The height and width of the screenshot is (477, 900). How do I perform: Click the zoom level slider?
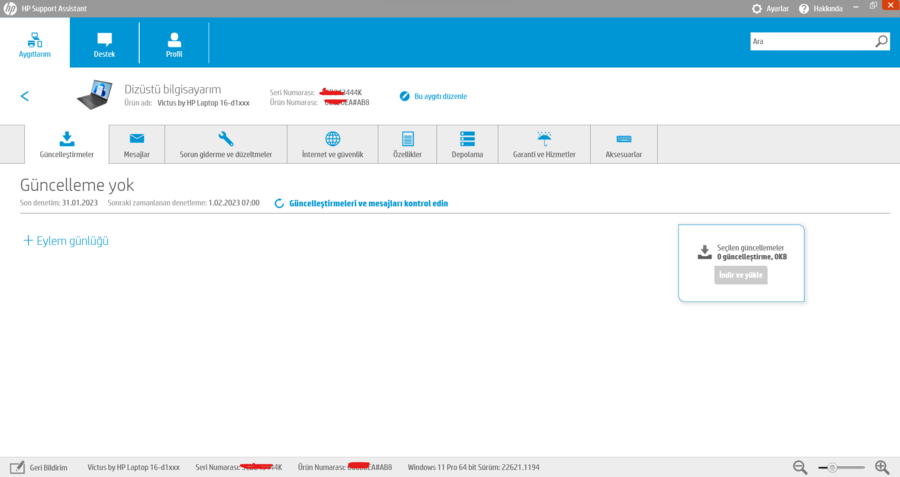coord(841,468)
